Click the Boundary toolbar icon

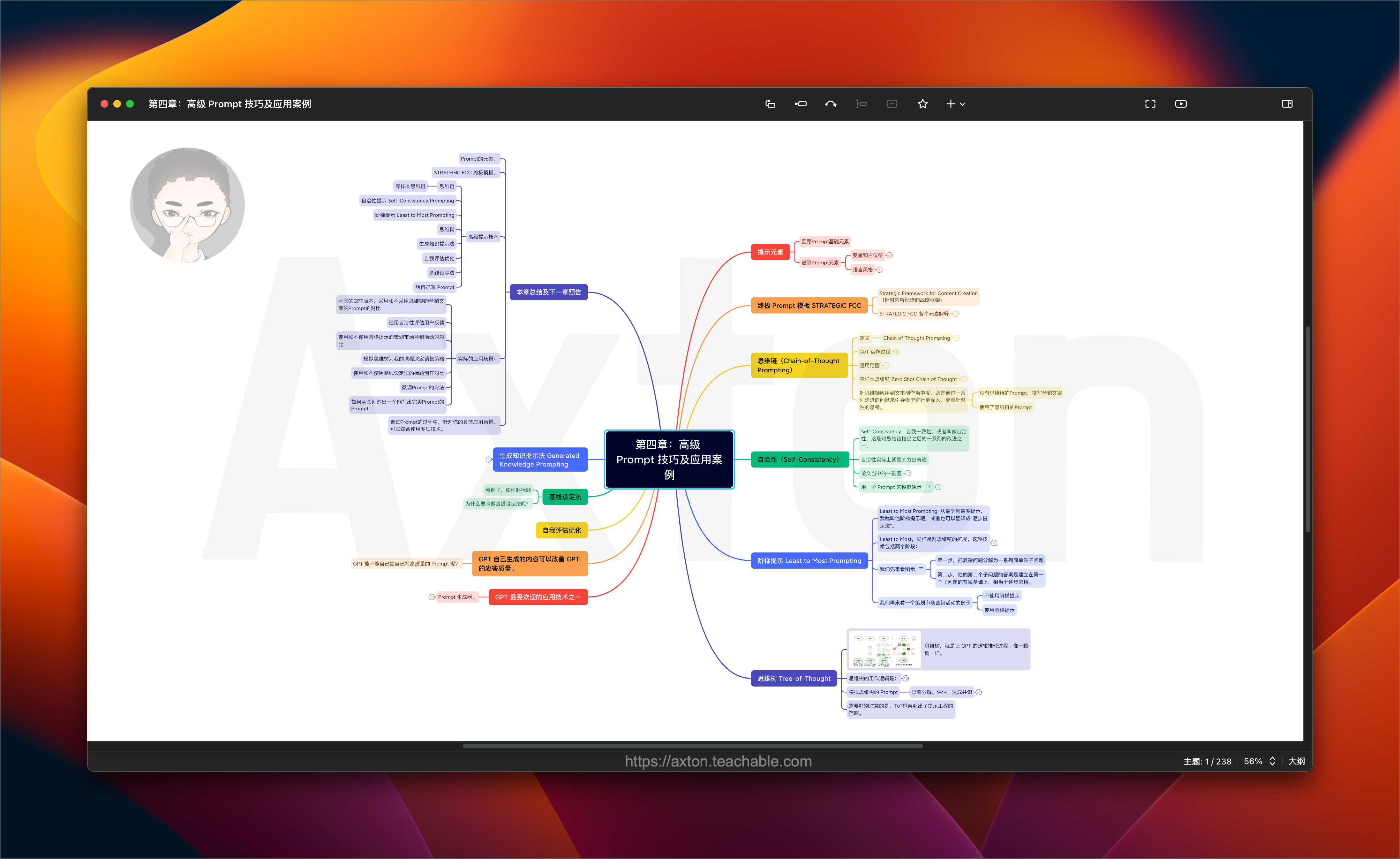tap(892, 103)
